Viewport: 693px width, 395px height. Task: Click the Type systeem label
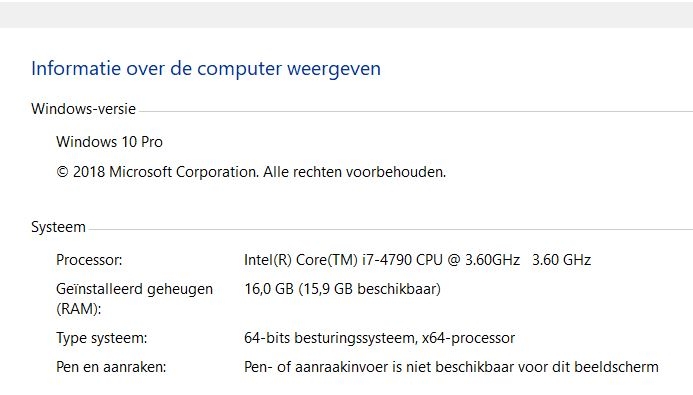[x=102, y=338]
